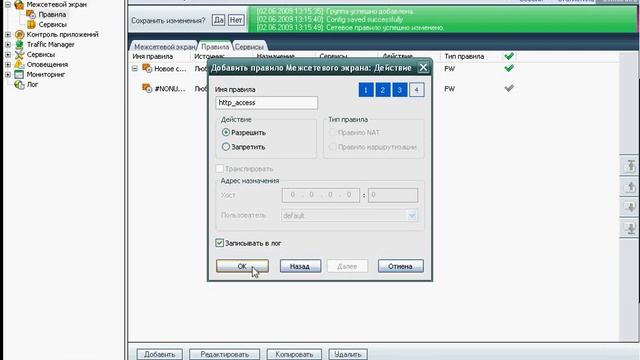Click green checkmark in Новое с... row
Screen dimensions: 640x360
(509, 68)
